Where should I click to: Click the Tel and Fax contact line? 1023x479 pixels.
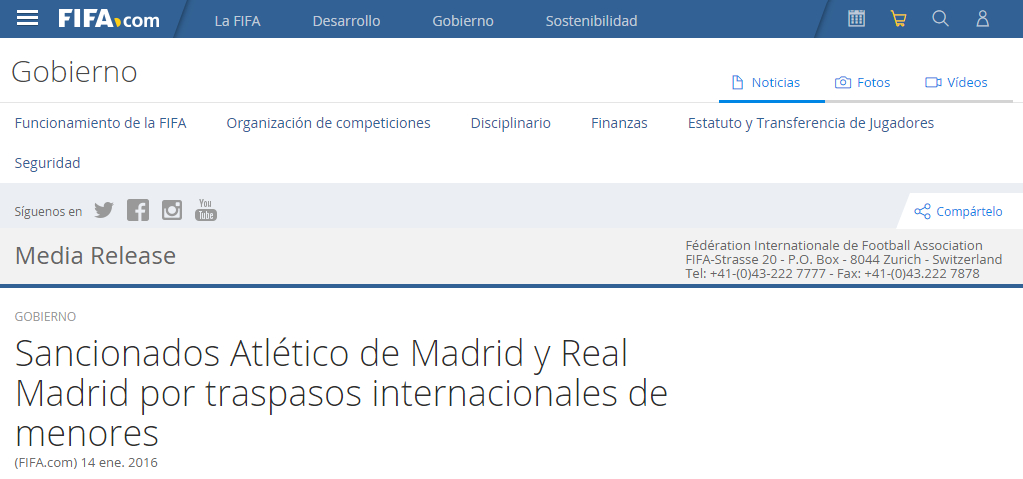point(832,273)
